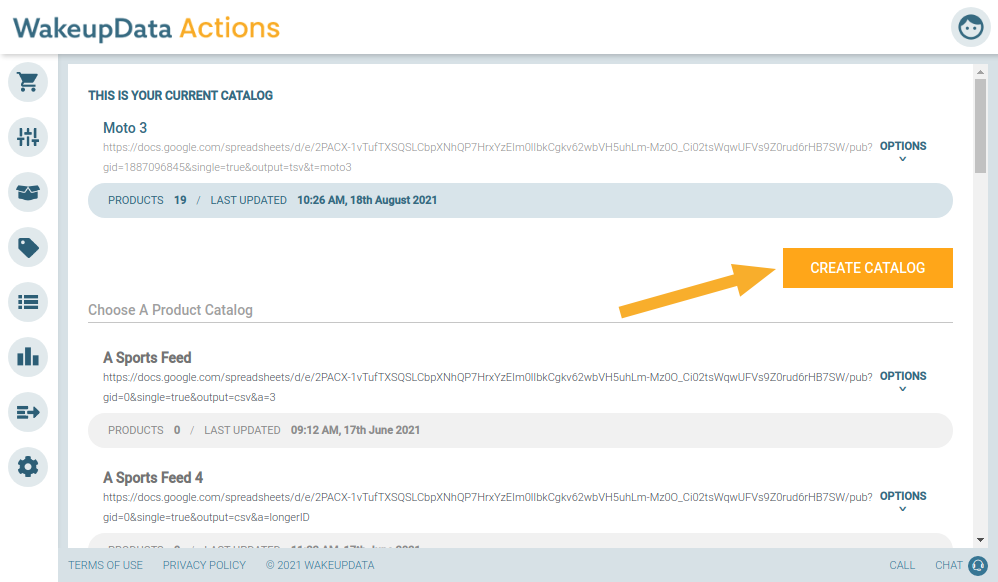Click the WakeupData Actions logo
Viewport: 998px width, 582px height.
click(146, 28)
